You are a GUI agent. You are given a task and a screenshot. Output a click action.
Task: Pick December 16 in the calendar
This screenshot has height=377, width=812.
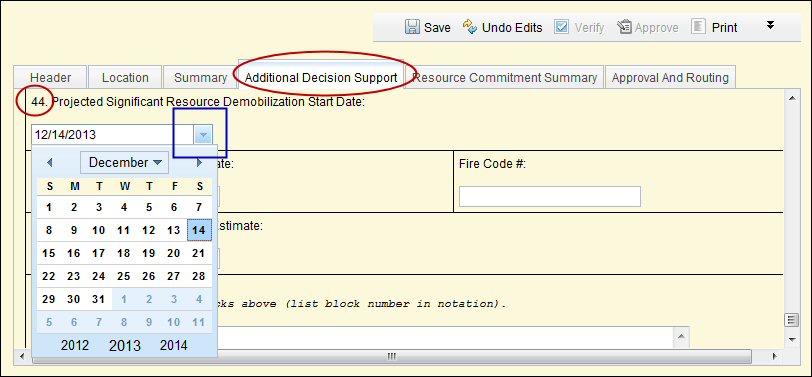74,253
